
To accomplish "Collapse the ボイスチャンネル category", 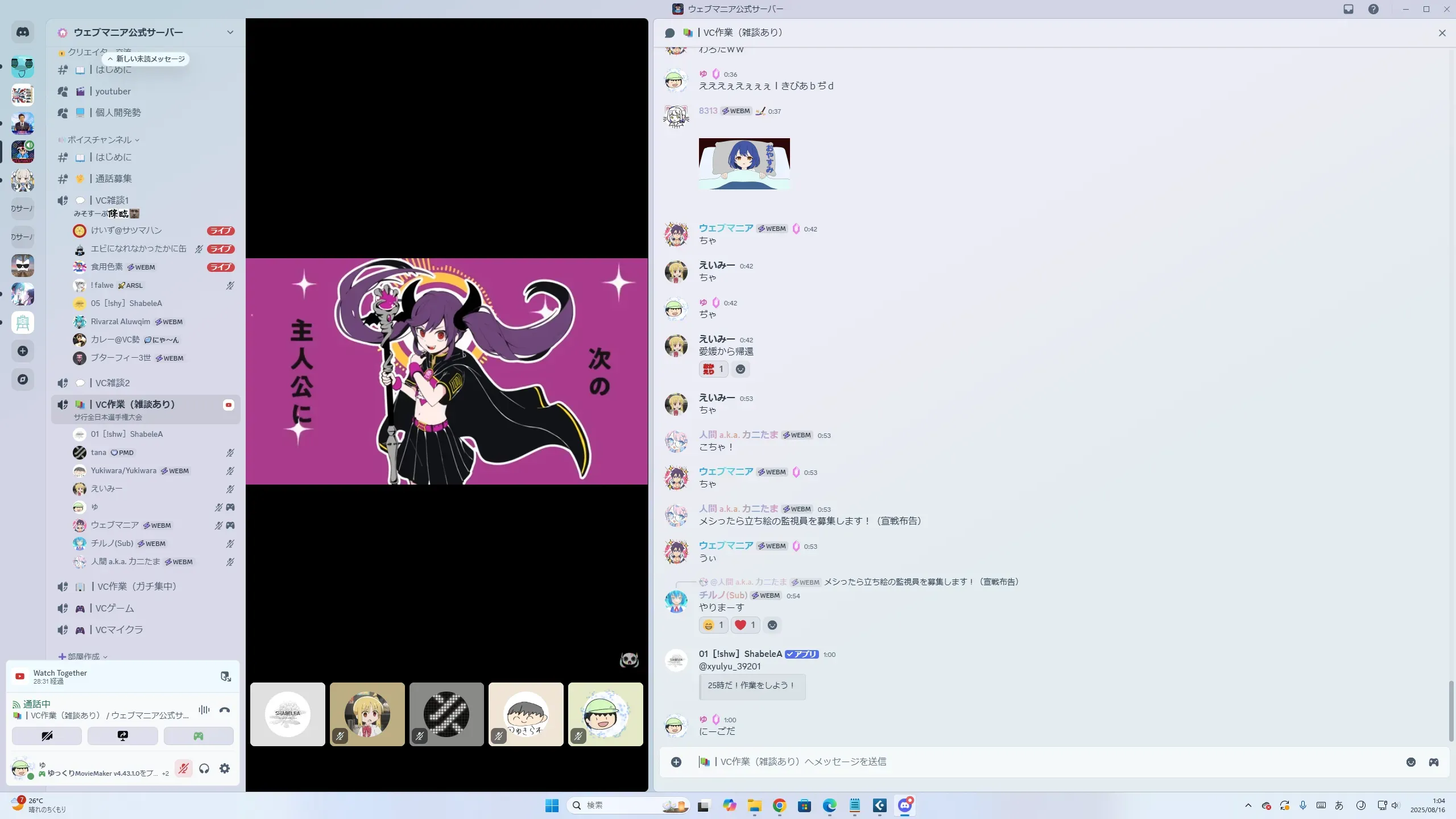I will point(99,140).
